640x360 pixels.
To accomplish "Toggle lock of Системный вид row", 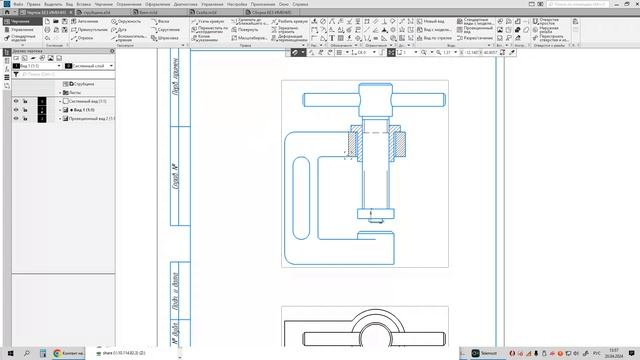I will 25,101.
